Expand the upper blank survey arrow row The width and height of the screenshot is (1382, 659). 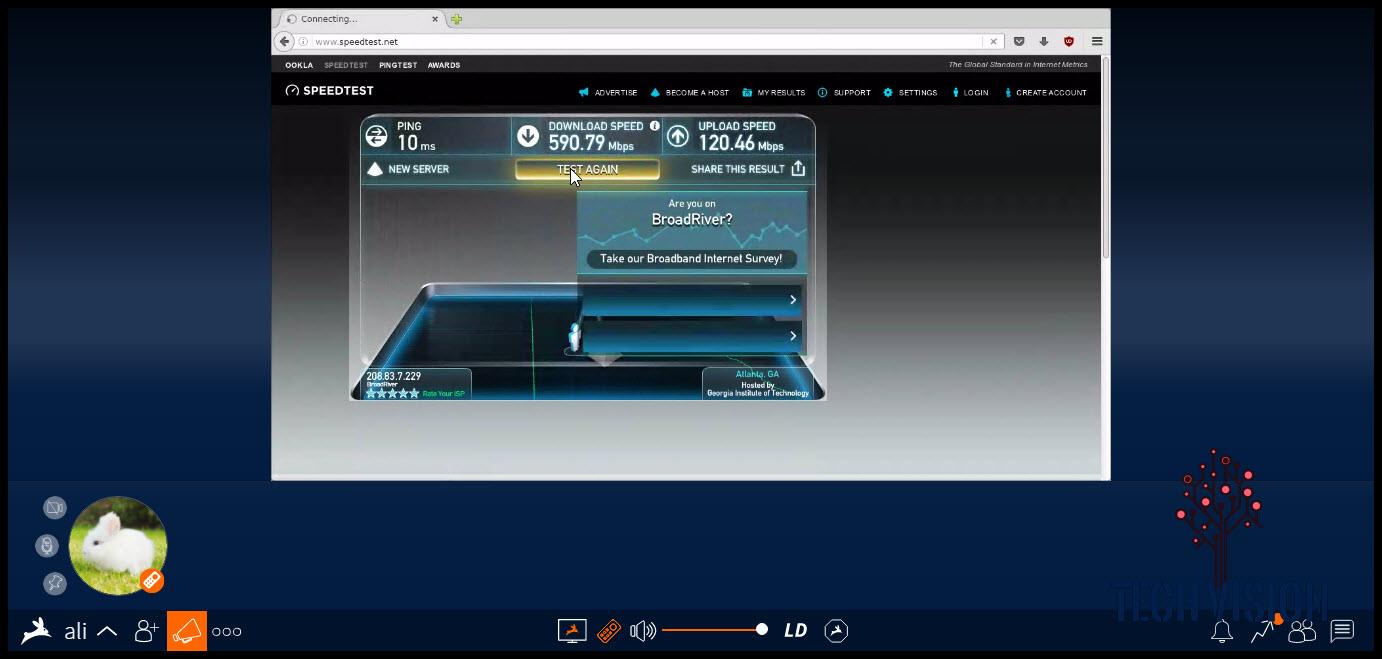[692, 299]
